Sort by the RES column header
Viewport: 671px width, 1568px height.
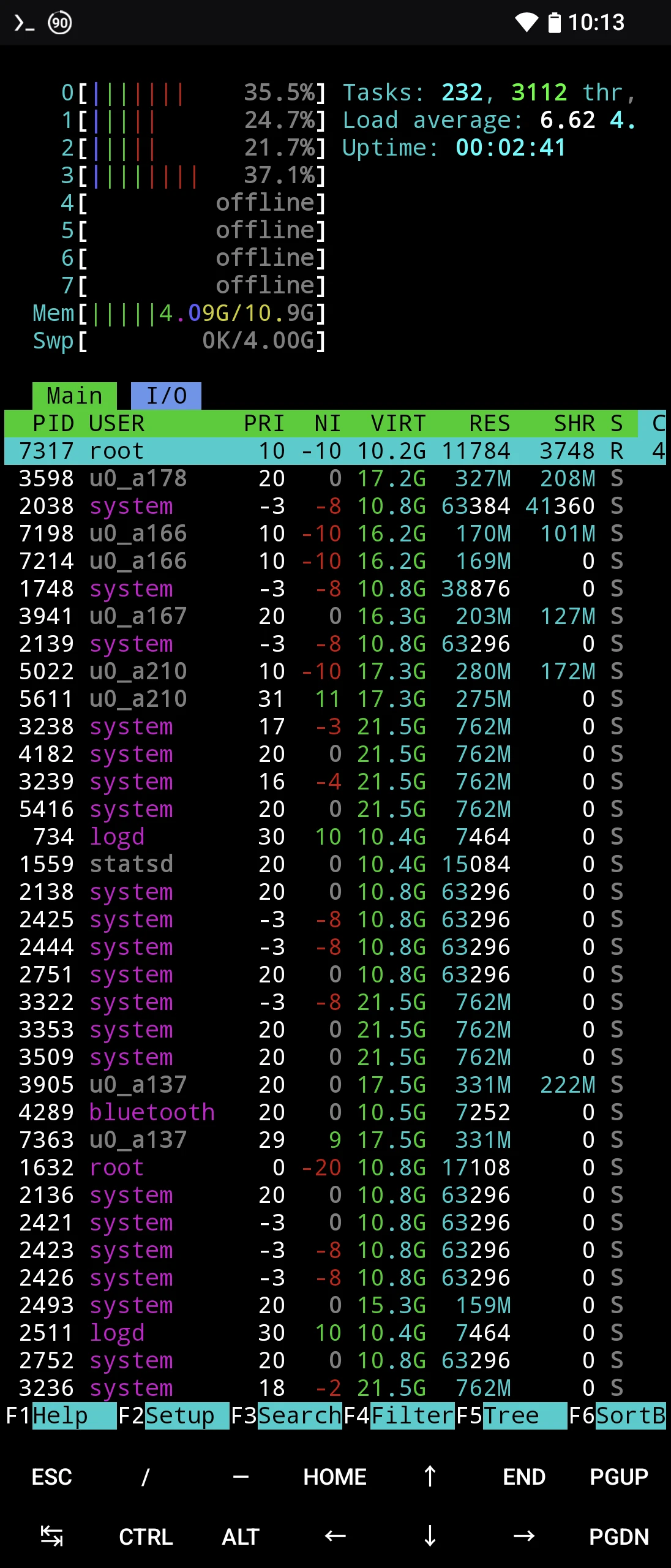(489, 423)
